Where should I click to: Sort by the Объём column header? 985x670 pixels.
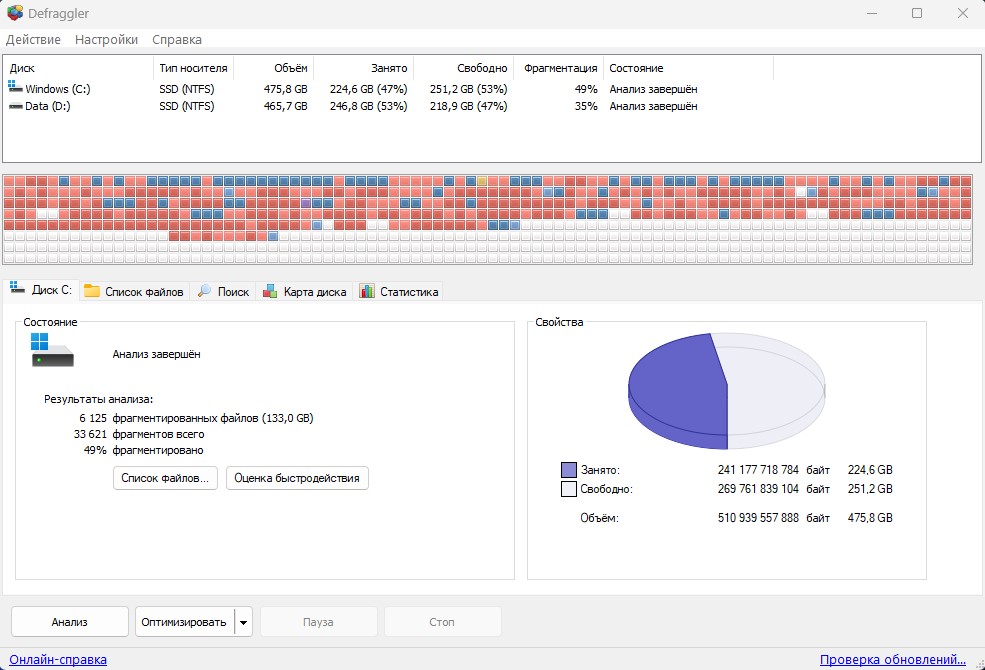(273, 68)
